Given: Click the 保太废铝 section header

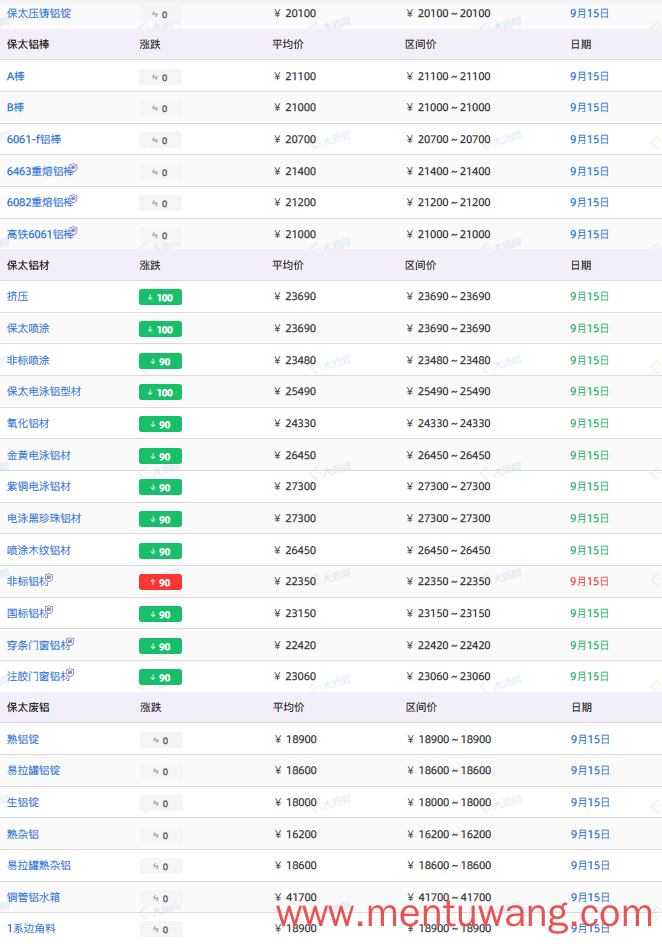Looking at the screenshot, I should pyautogui.click(x=28, y=707).
